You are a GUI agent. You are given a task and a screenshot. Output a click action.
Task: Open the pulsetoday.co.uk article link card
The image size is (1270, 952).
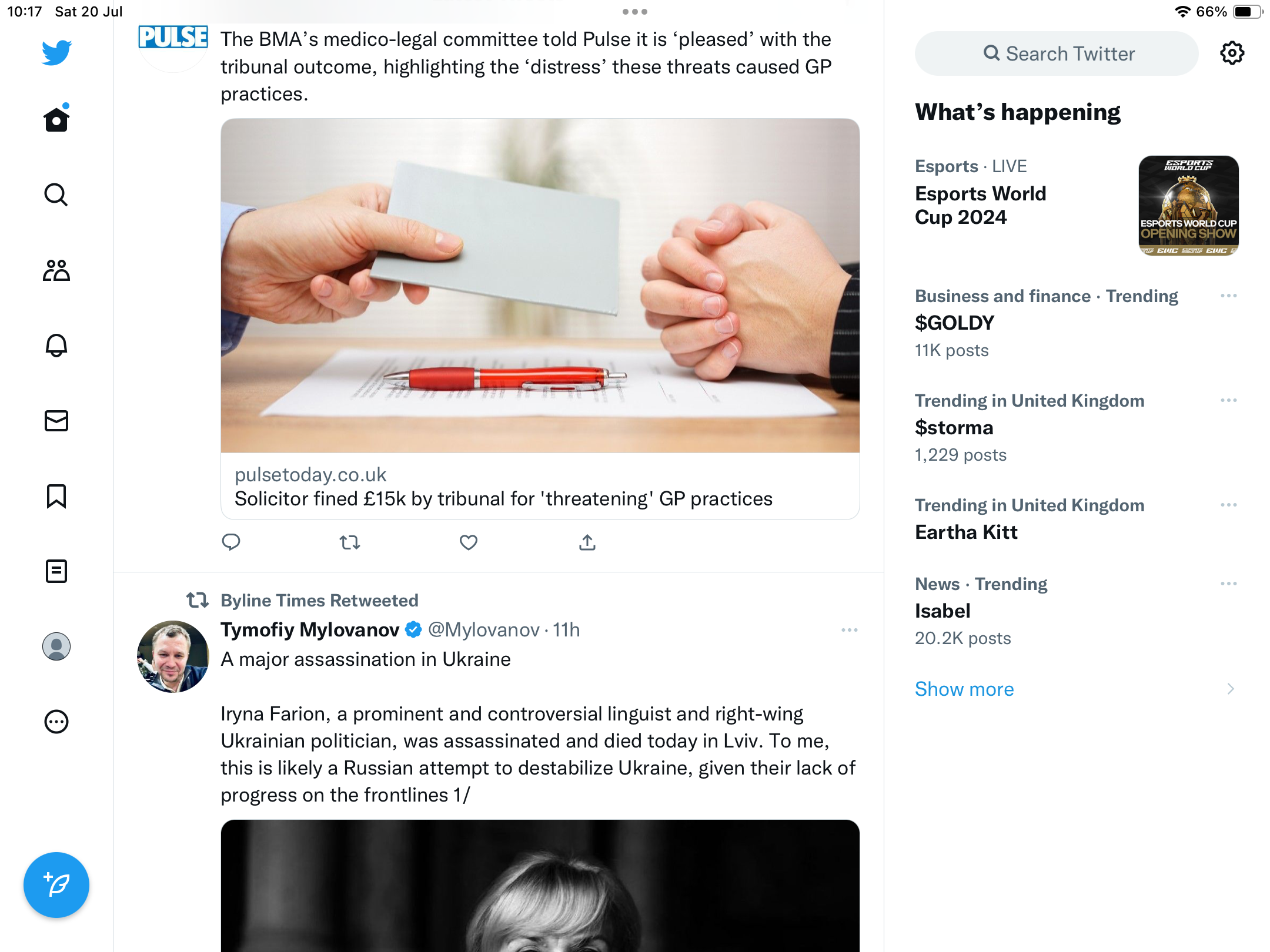coord(540,487)
